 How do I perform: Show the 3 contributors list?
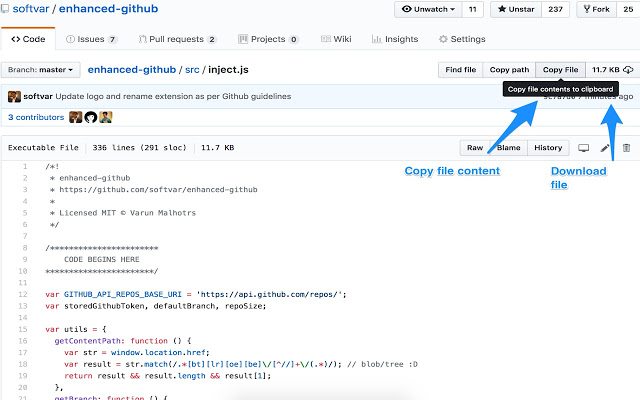click(36, 117)
